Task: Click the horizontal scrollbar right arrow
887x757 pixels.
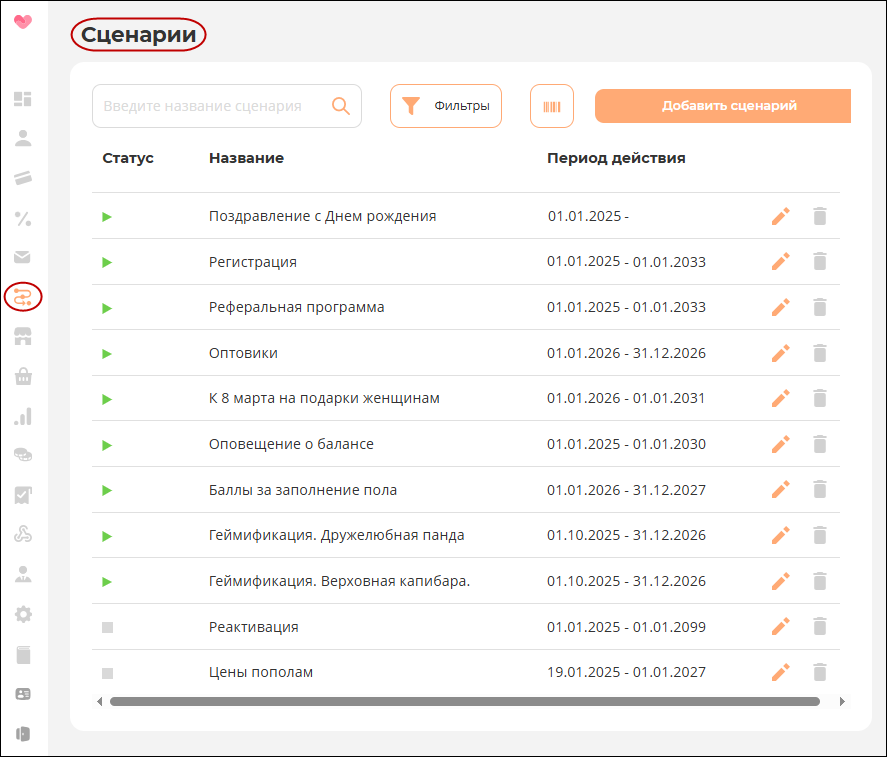Action: click(x=842, y=702)
